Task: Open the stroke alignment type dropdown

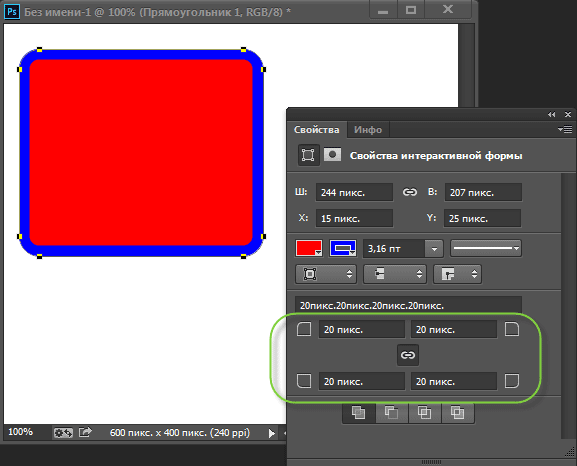Action: coord(326,274)
